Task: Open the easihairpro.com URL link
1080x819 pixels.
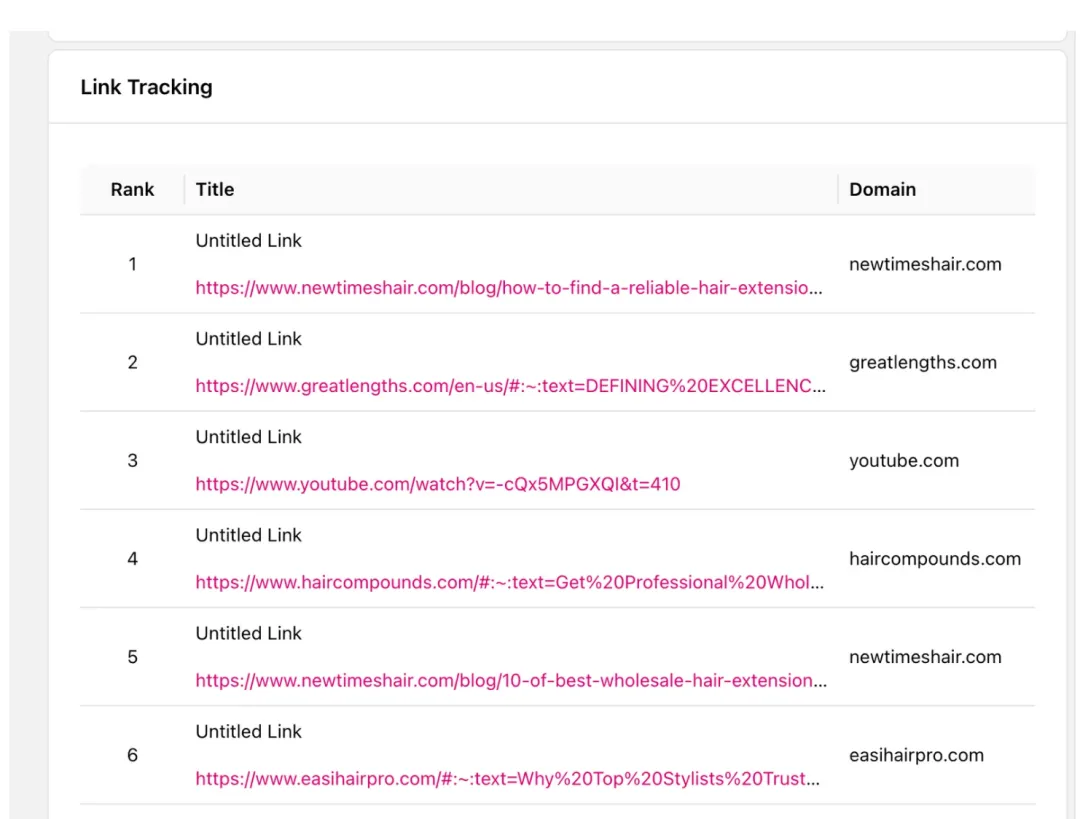Action: [510, 778]
